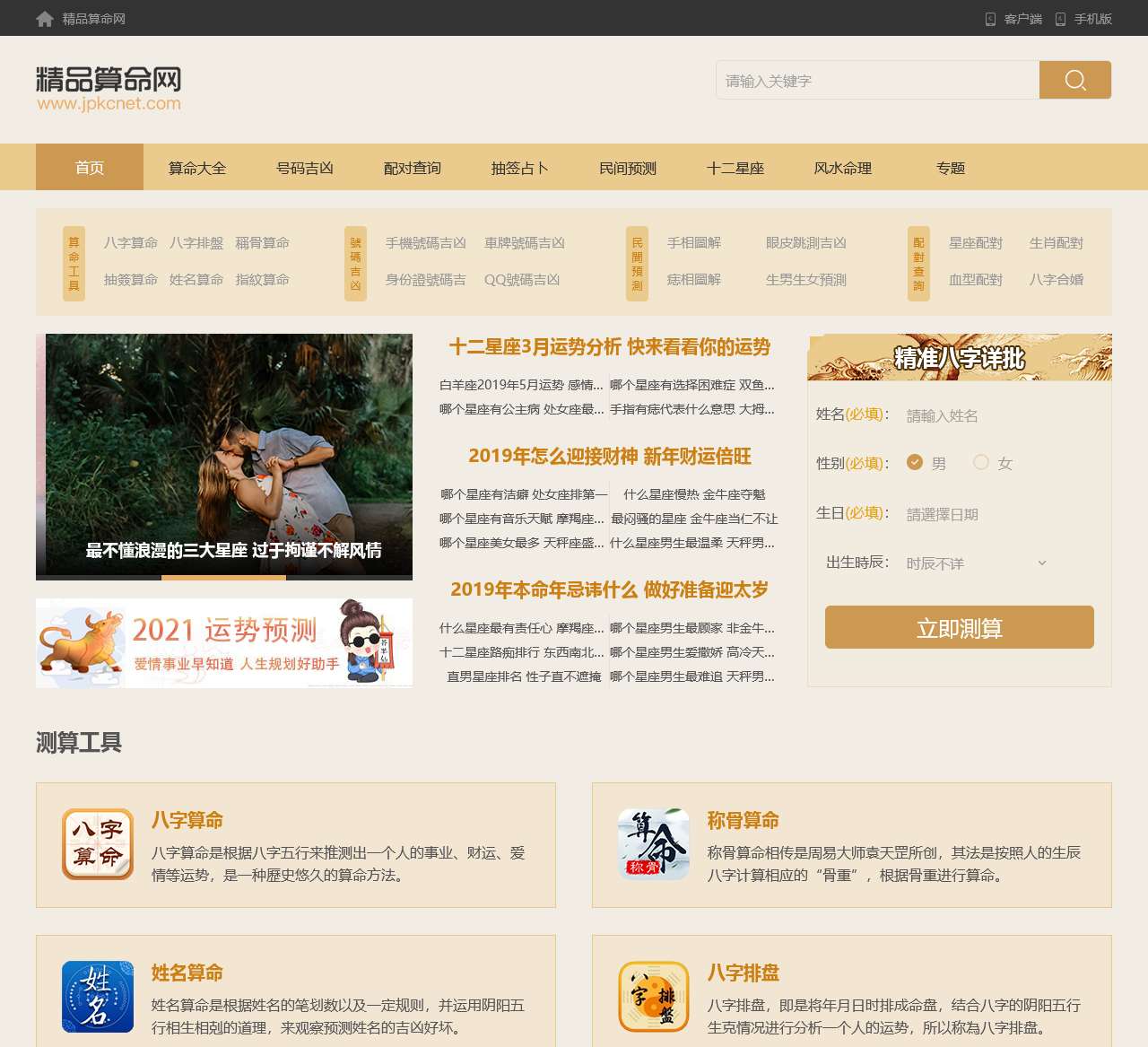Select the highlighted middle carousel indicator

[224, 578]
